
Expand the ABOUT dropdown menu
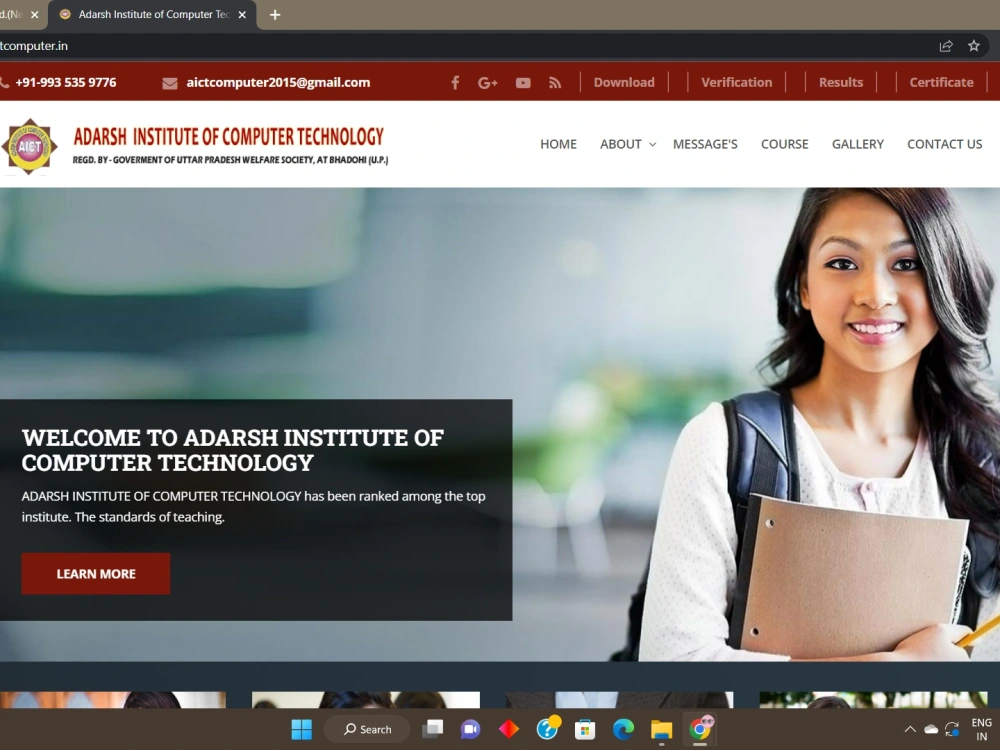[x=628, y=144]
